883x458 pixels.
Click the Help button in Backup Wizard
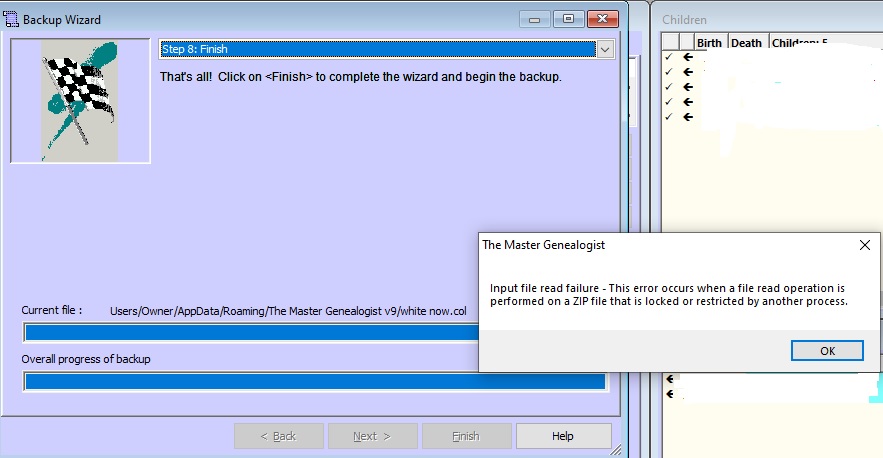(563, 436)
